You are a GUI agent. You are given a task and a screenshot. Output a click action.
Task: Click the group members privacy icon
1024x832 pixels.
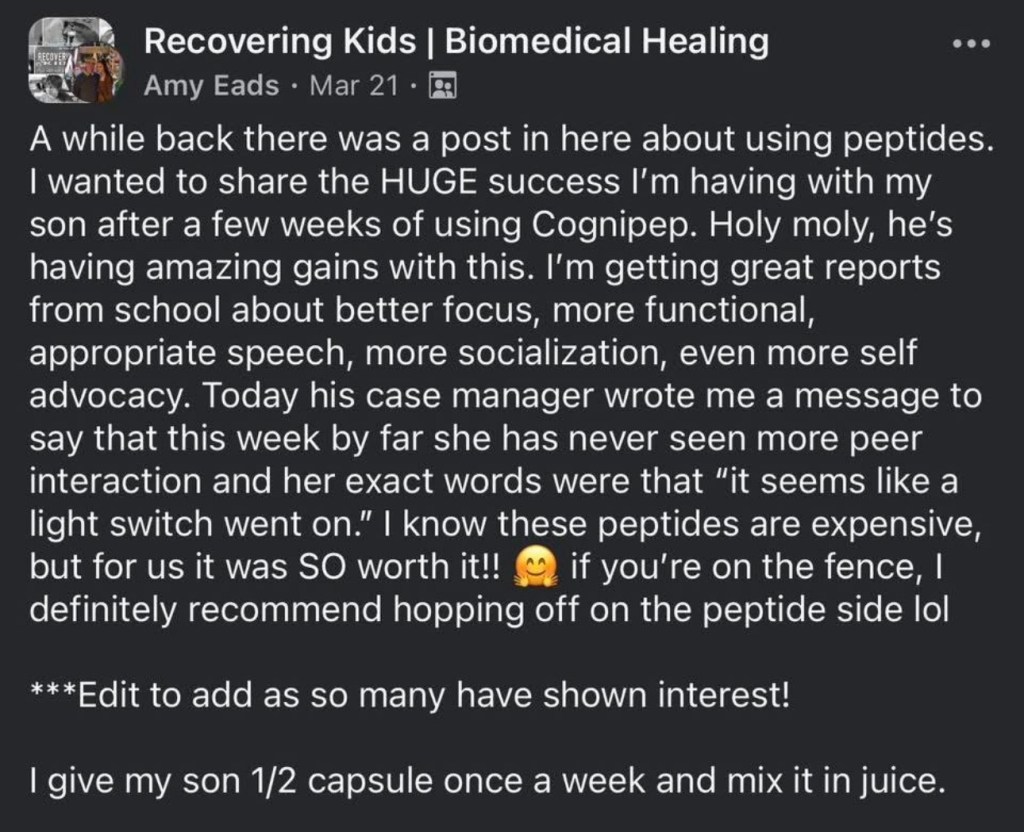point(442,86)
